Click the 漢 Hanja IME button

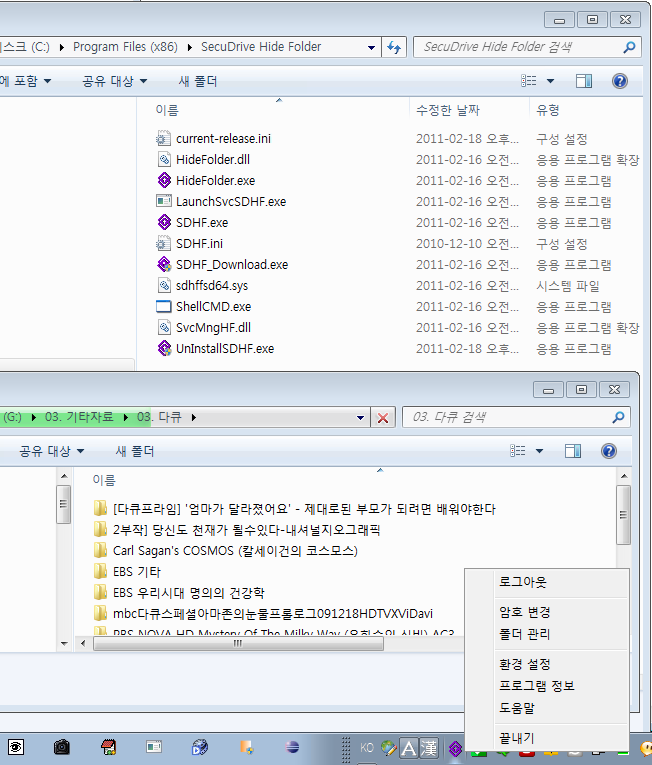click(x=429, y=747)
